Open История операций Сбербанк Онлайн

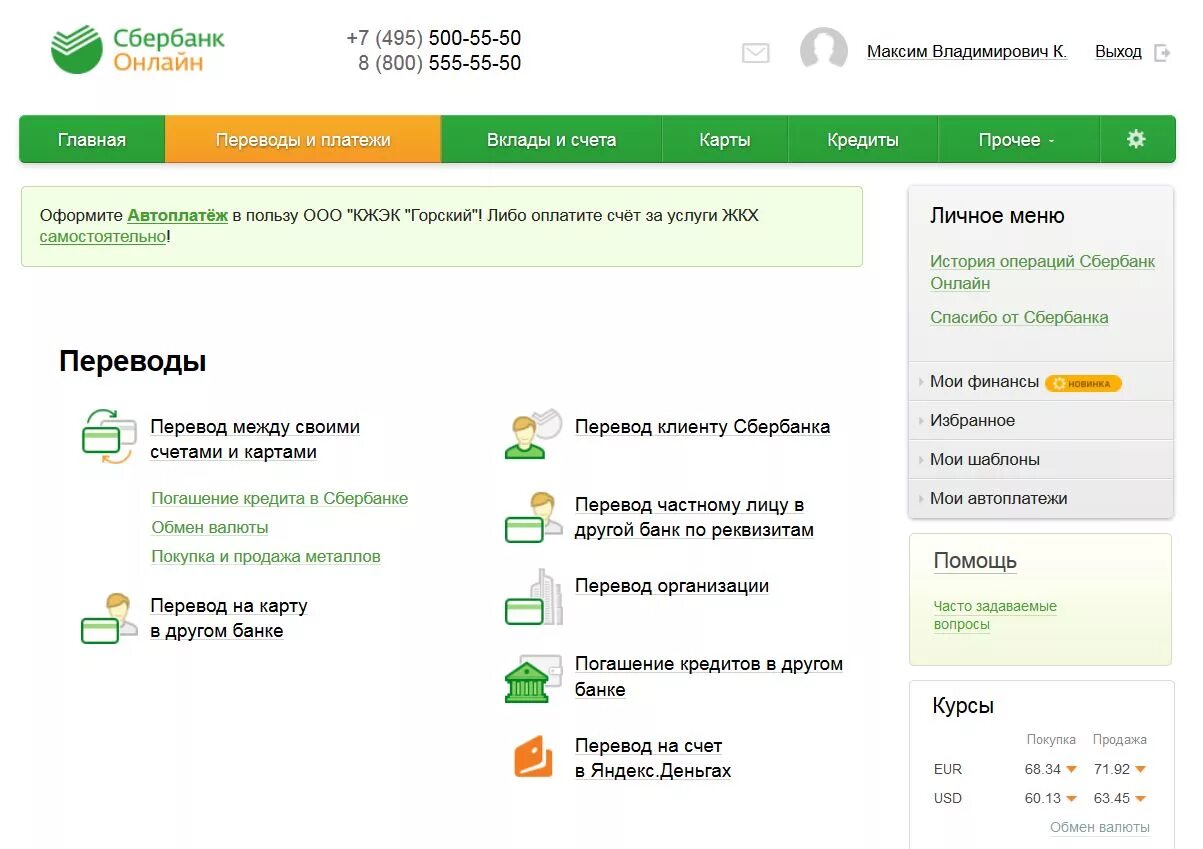pos(1042,272)
